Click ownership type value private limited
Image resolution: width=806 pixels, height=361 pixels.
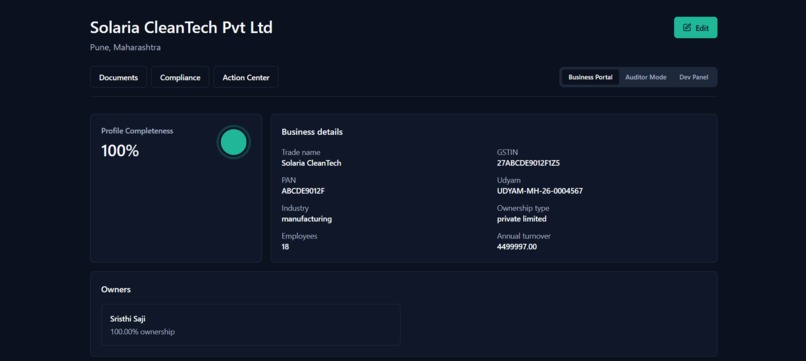click(x=522, y=219)
